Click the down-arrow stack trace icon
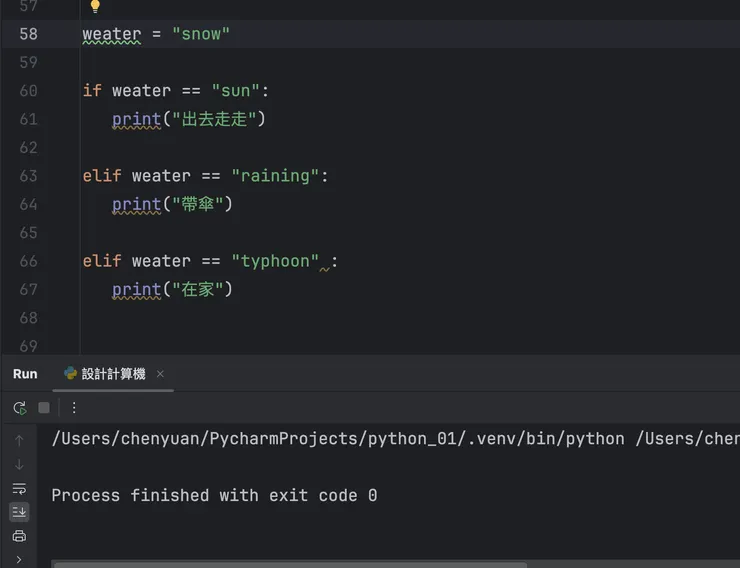 [x=19, y=464]
